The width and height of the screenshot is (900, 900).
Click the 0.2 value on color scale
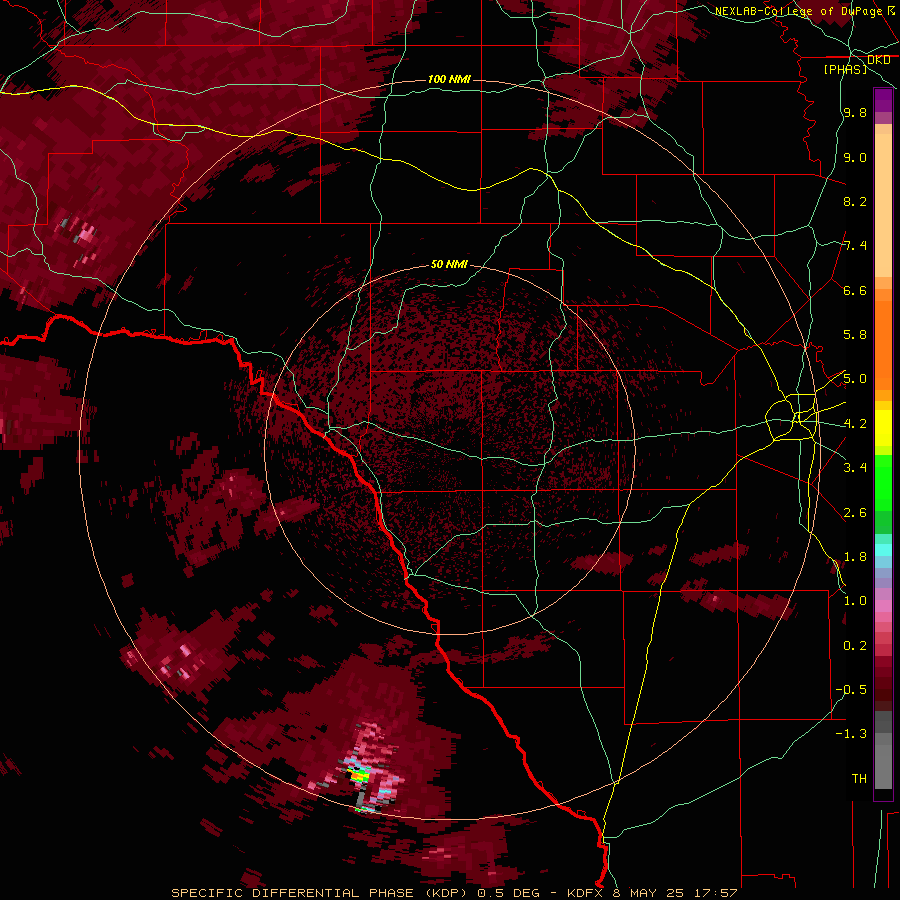coord(855,646)
